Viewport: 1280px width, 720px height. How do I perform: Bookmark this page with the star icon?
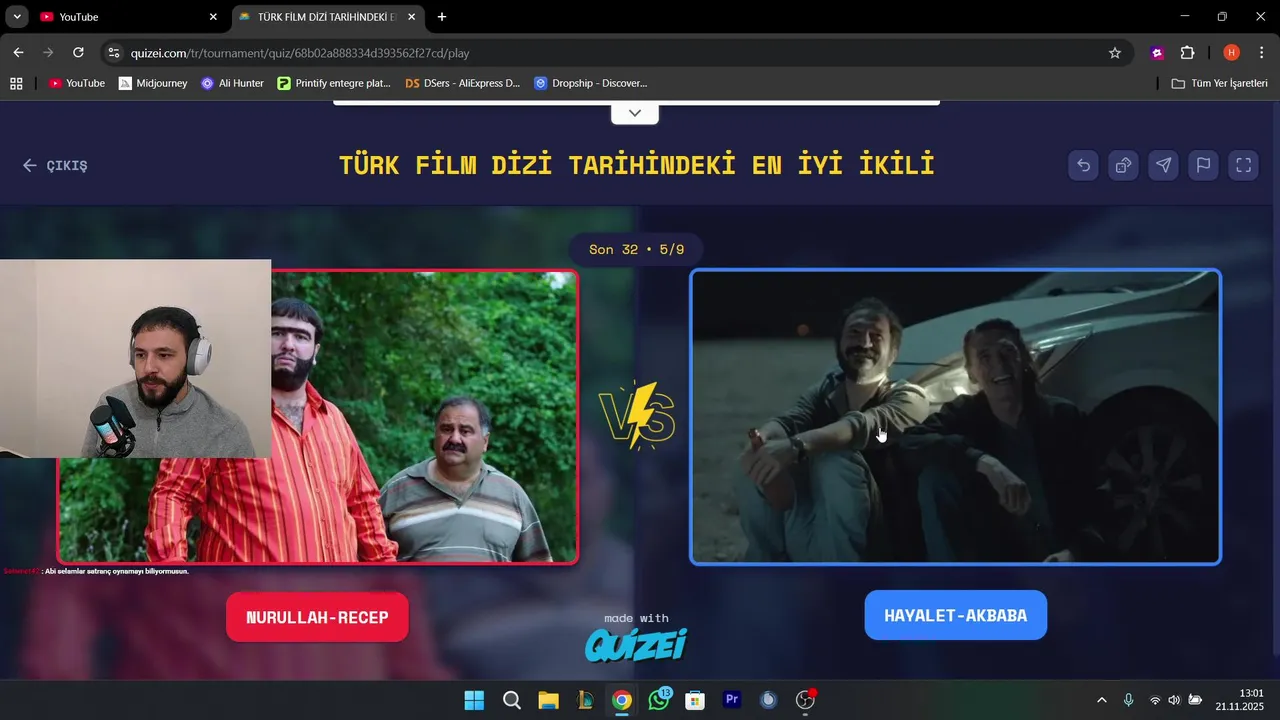(1115, 53)
